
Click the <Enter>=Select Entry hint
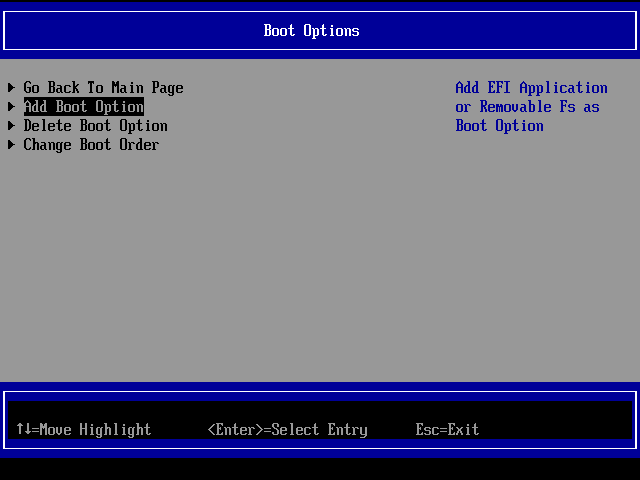click(287, 430)
